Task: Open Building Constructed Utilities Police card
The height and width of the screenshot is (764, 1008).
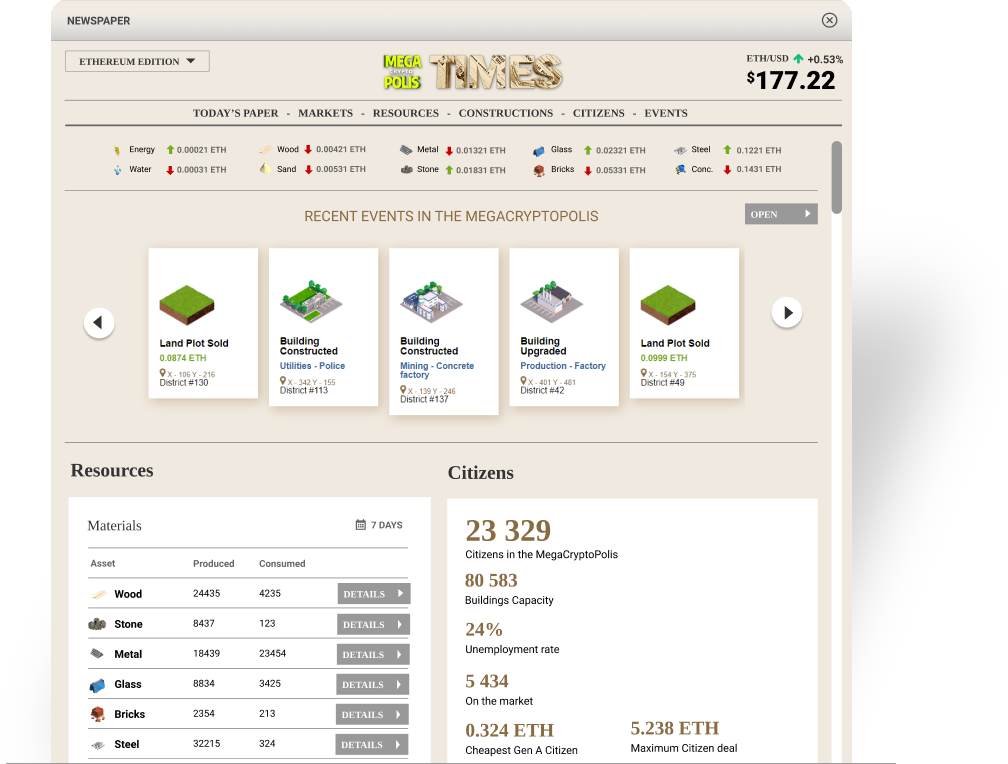Action: [323, 327]
